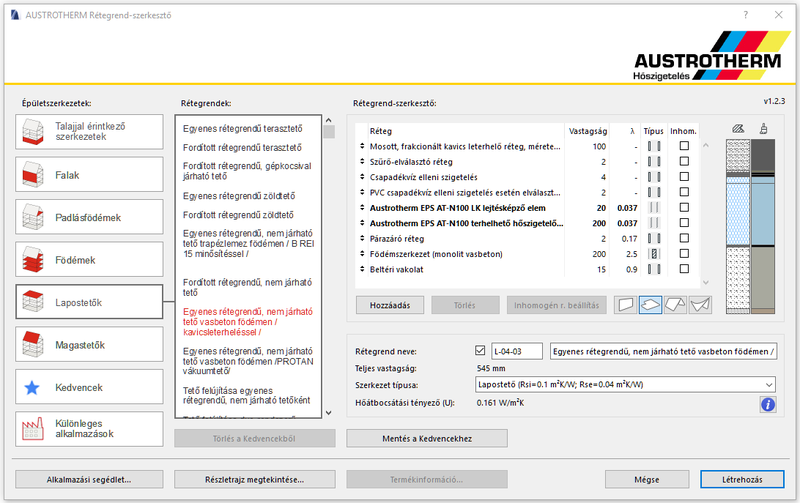Viewport: 800px width, 503px height.
Task: Select PROTAN vákuumtető layer structure
Action: (x=248, y=361)
